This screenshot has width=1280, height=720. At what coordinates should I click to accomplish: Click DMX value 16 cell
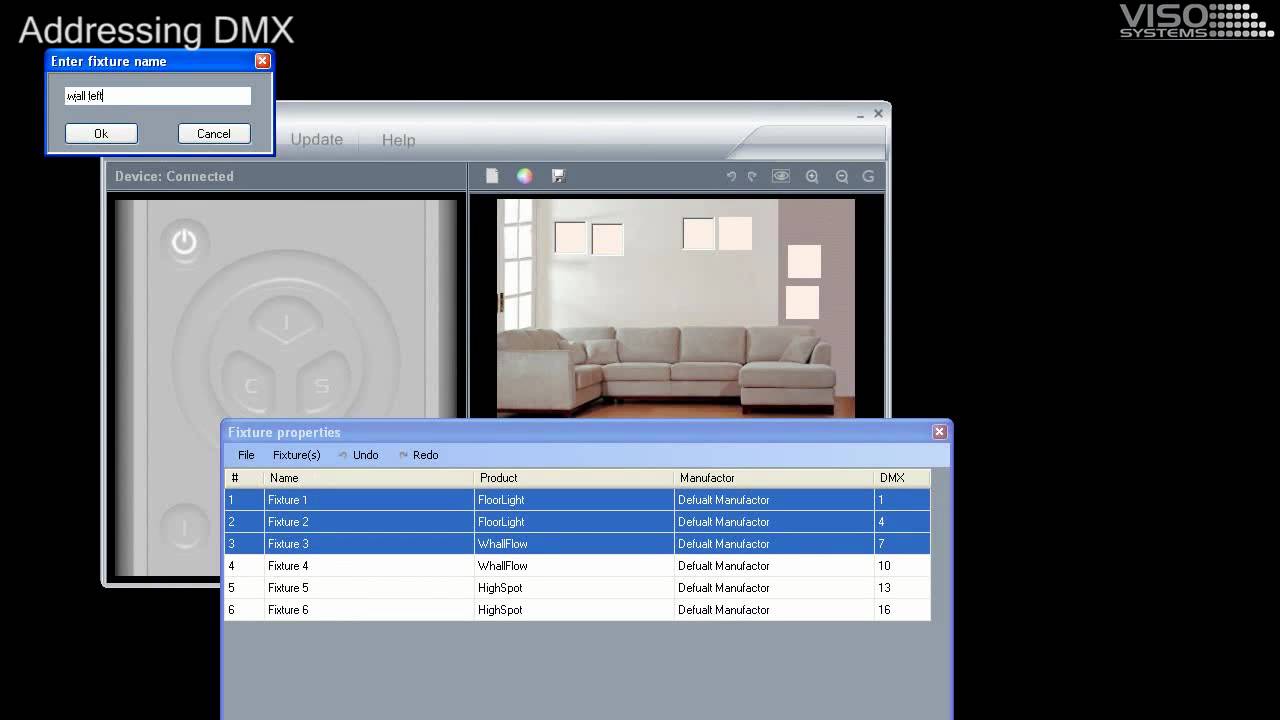point(902,610)
